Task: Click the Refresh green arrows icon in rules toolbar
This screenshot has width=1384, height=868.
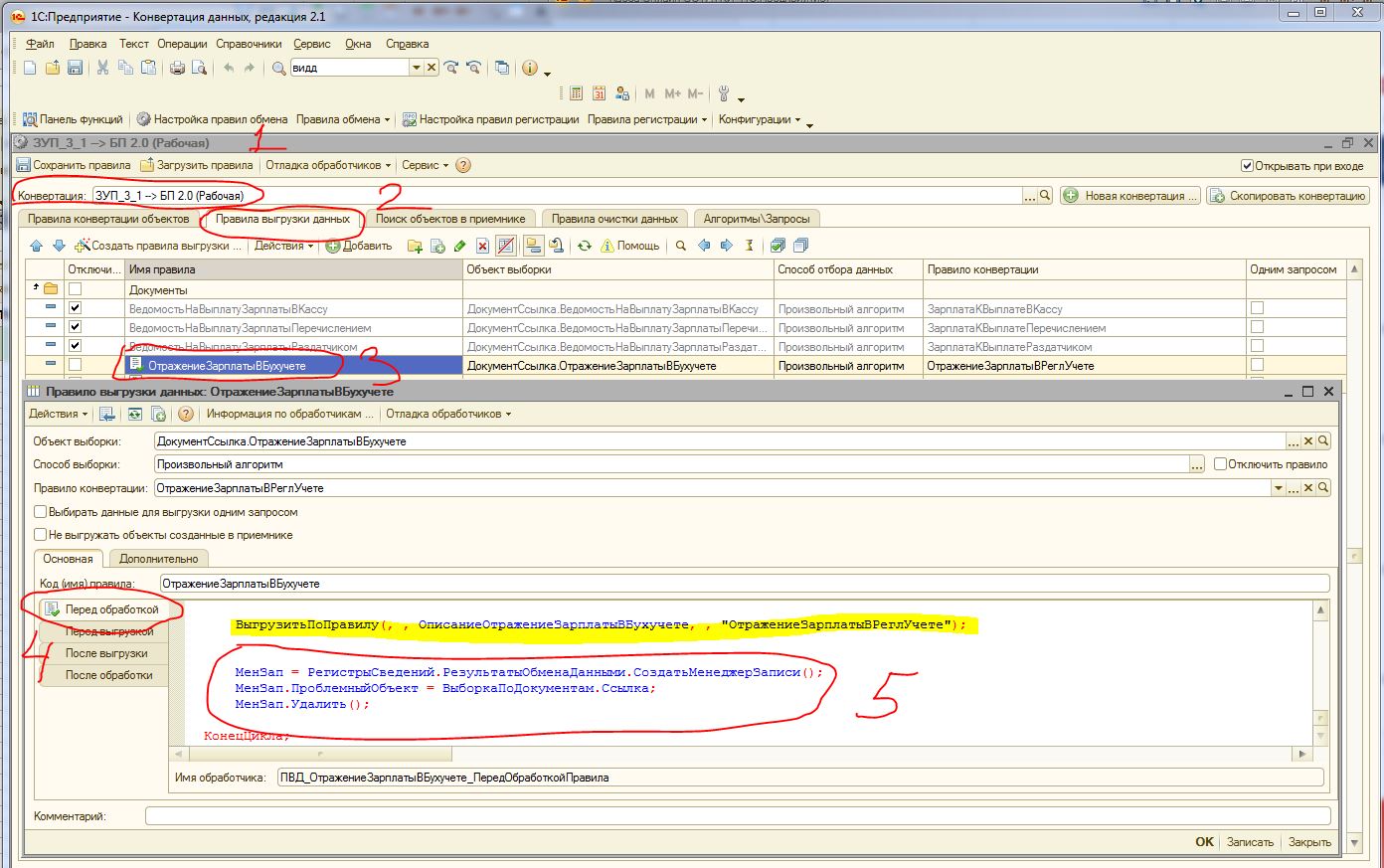Action: pyautogui.click(x=585, y=246)
